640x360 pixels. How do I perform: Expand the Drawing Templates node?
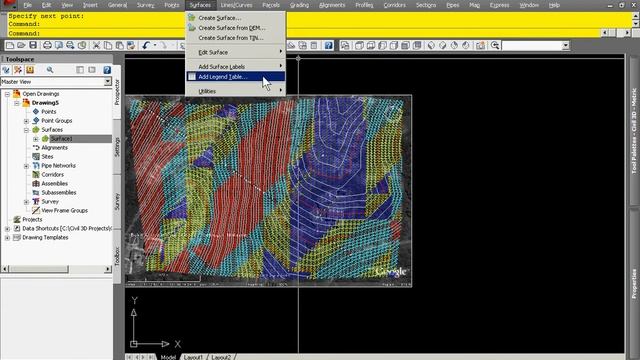click(7, 238)
